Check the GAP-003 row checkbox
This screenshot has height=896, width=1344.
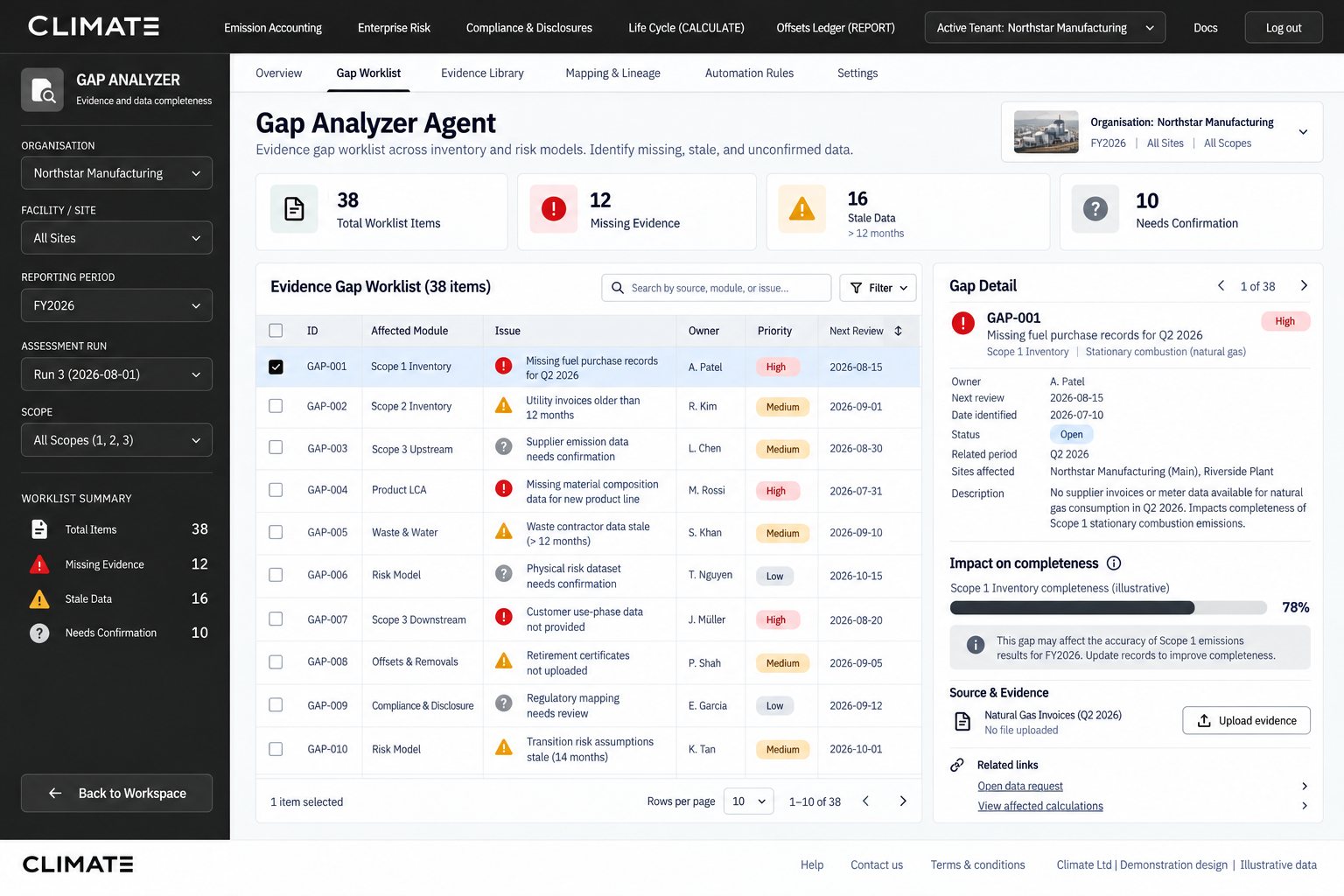click(x=276, y=447)
